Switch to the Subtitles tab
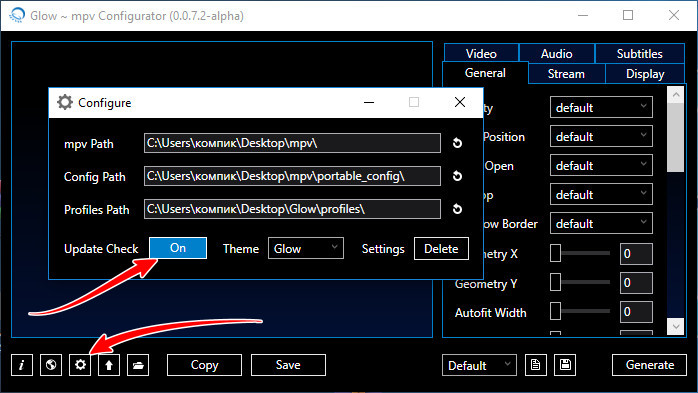This screenshot has height=393, width=698. [x=640, y=53]
